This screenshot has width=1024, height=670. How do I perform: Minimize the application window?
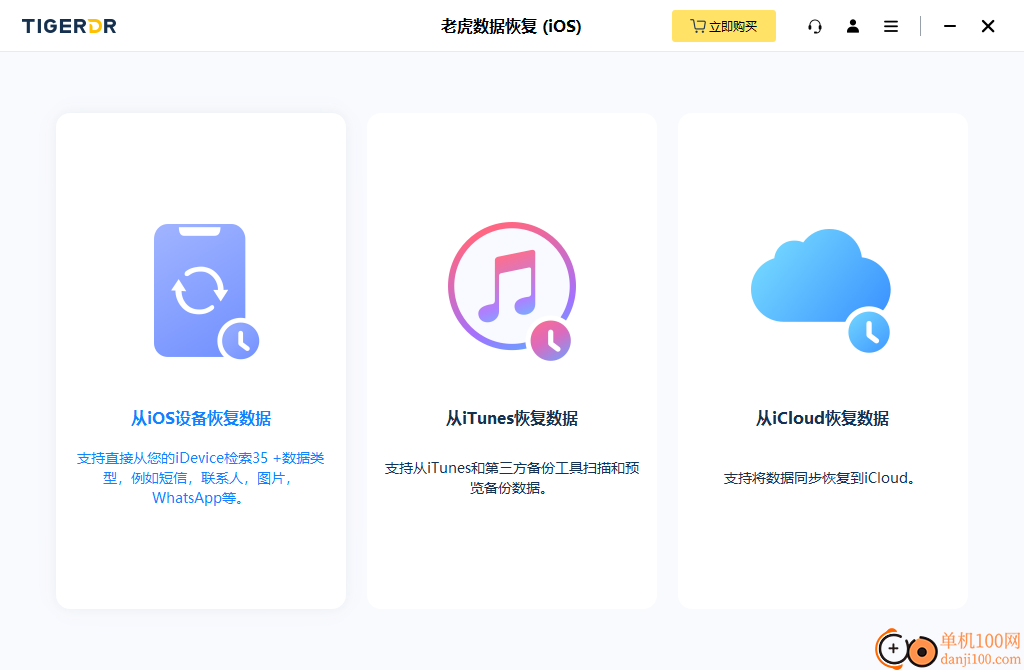(950, 26)
